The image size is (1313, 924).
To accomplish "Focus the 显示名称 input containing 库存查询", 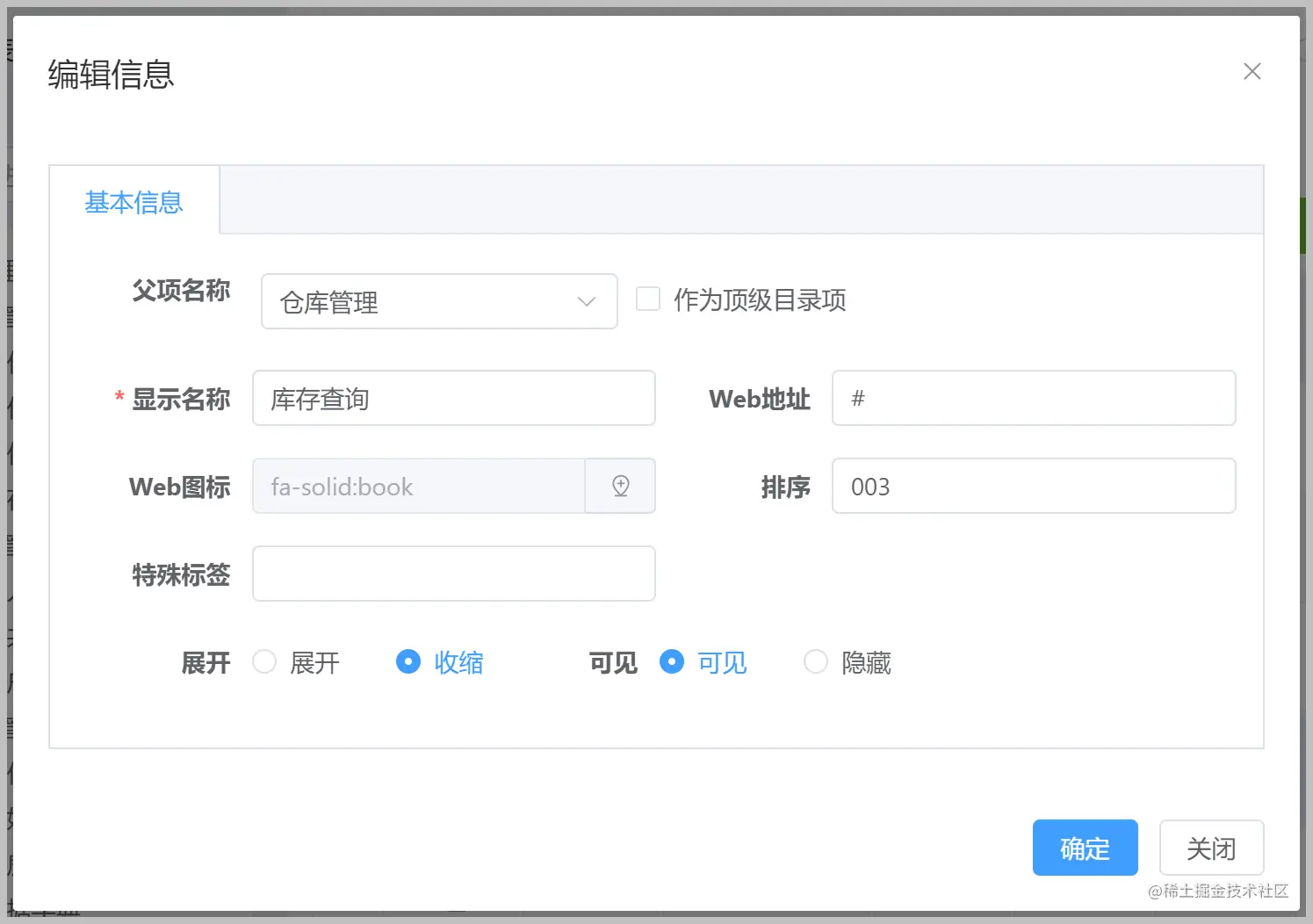I will pyautogui.click(x=454, y=398).
